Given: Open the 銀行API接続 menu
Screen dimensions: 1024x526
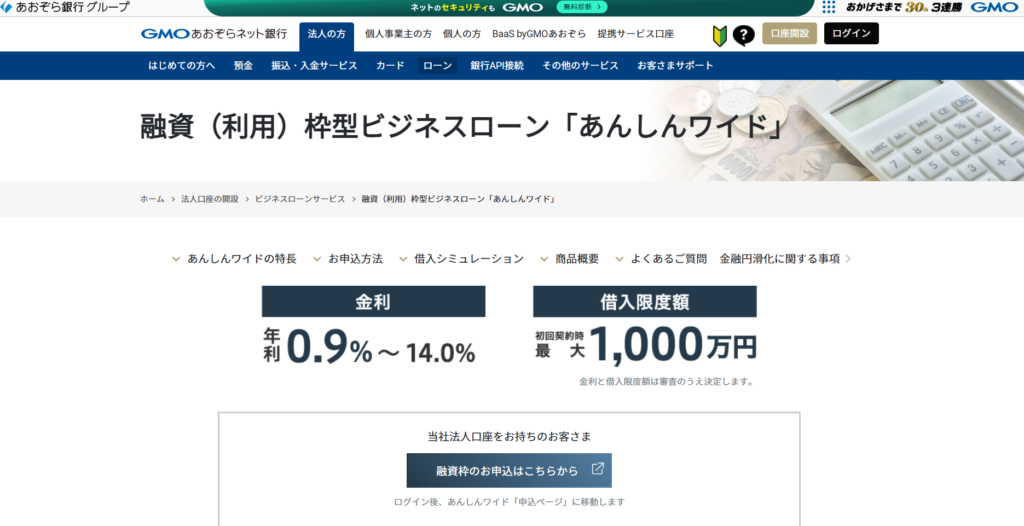Looking at the screenshot, I should click(497, 65).
